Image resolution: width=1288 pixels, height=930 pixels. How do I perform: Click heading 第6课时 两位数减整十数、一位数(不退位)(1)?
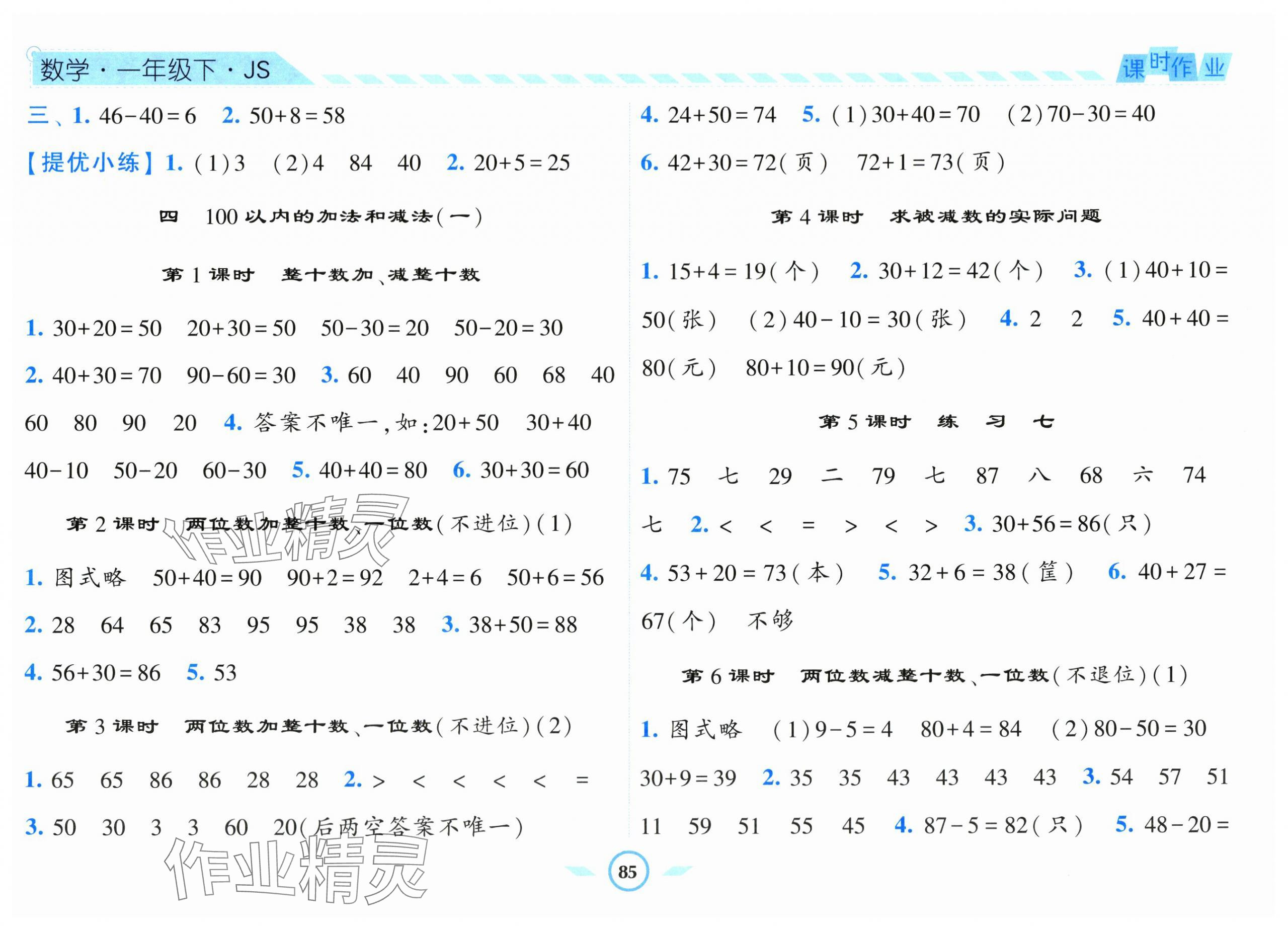pyautogui.click(x=934, y=675)
